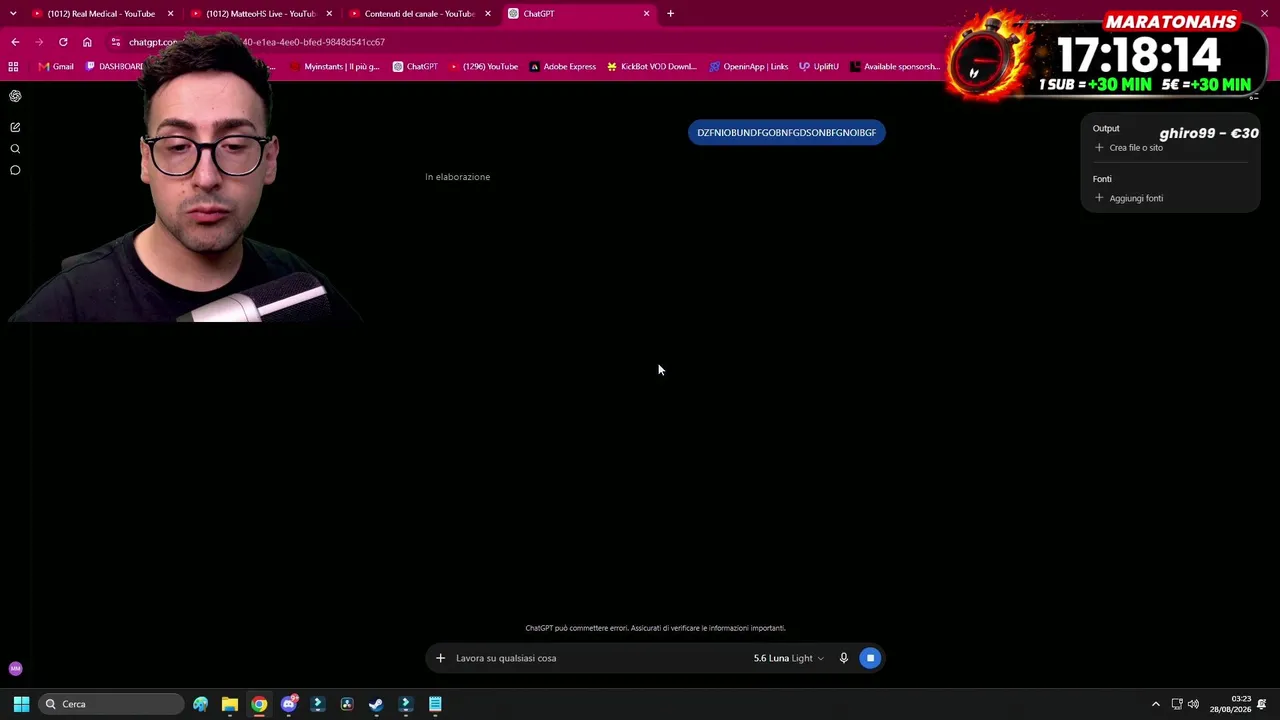The height and width of the screenshot is (720, 1280).
Task: Click the 'In elaborazione' status text
Action: click(x=457, y=177)
